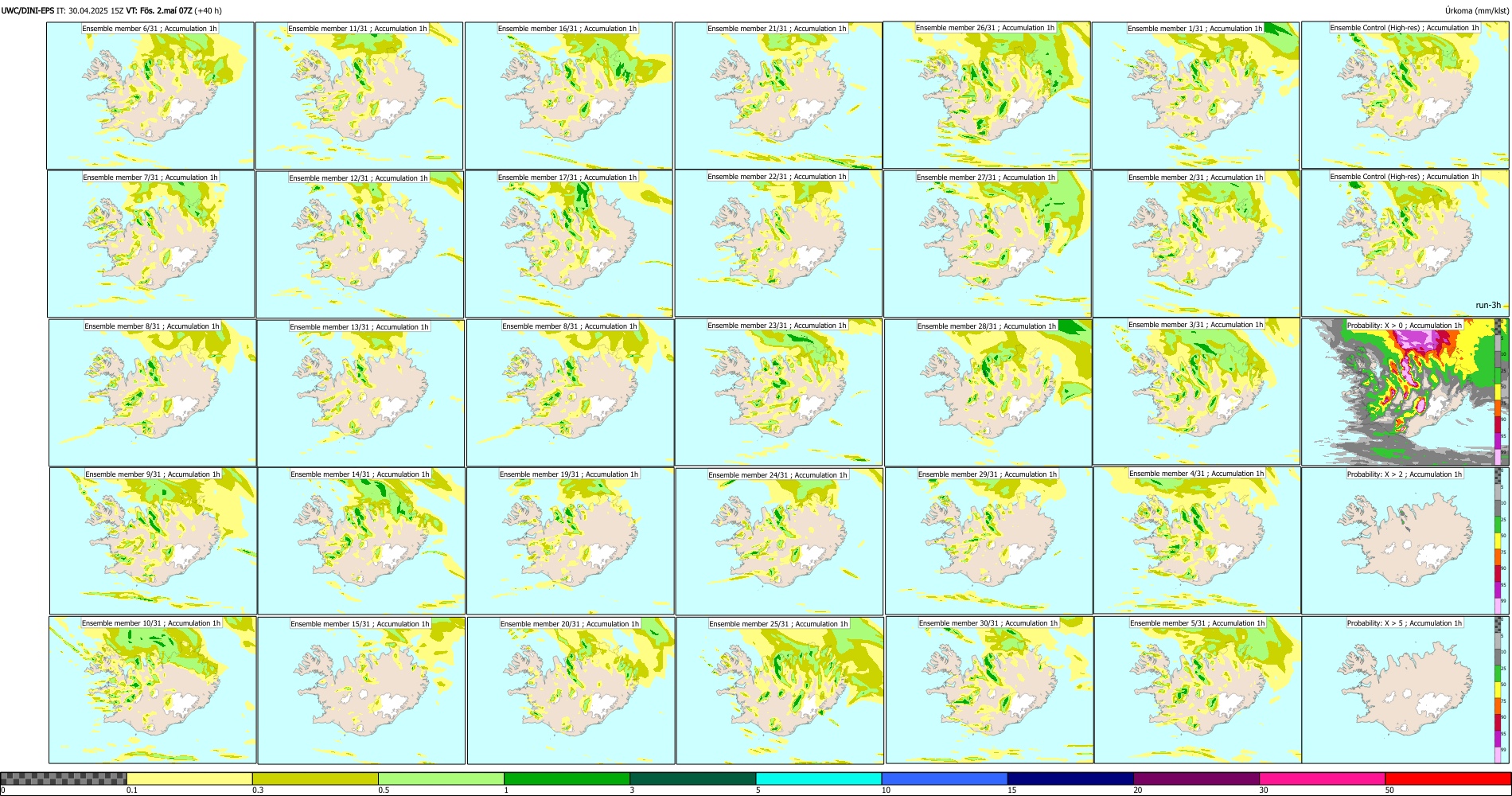
Task: View the Ensemble member 27/31 map
Action: [x=987, y=244]
